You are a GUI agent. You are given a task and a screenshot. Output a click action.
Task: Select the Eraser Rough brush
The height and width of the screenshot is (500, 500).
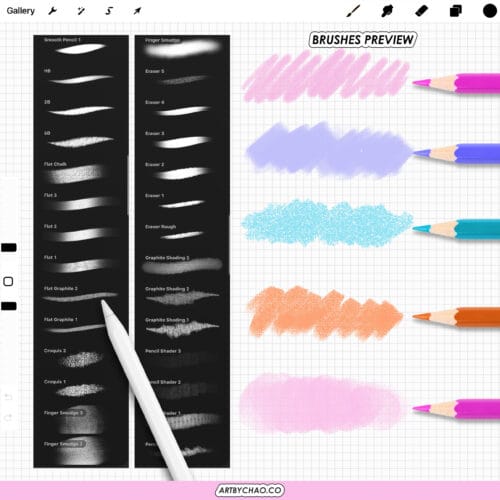182,233
